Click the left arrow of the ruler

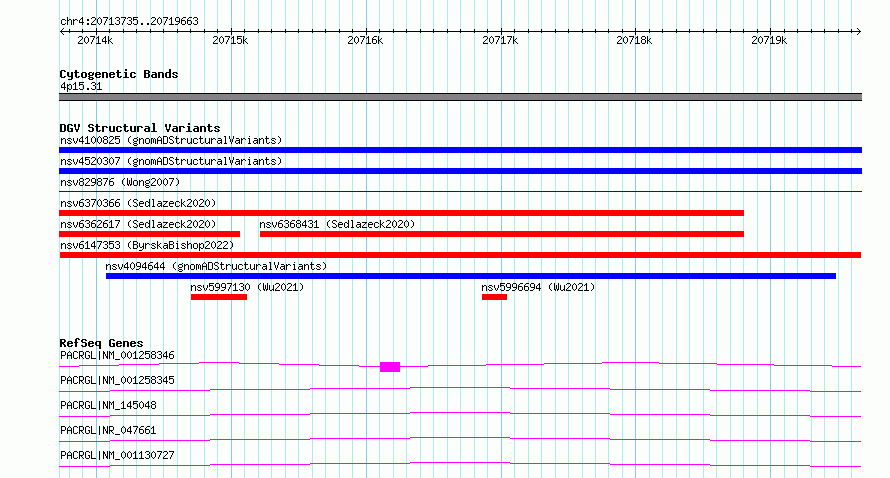[63, 32]
